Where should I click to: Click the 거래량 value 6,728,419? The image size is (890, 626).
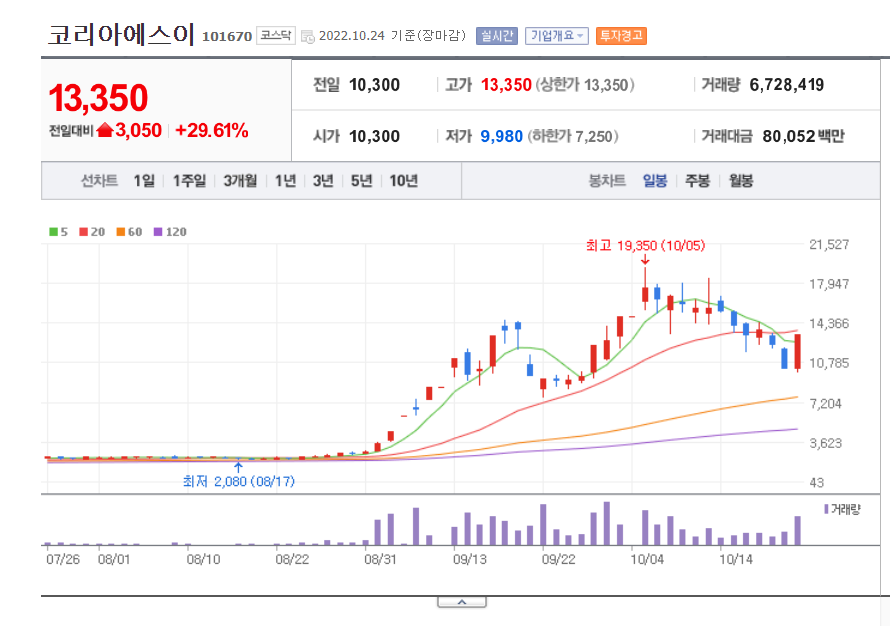pyautogui.click(x=787, y=85)
